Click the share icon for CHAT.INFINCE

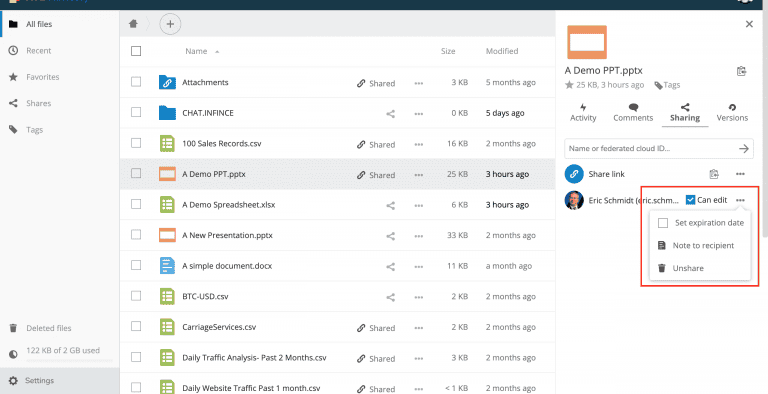point(390,114)
